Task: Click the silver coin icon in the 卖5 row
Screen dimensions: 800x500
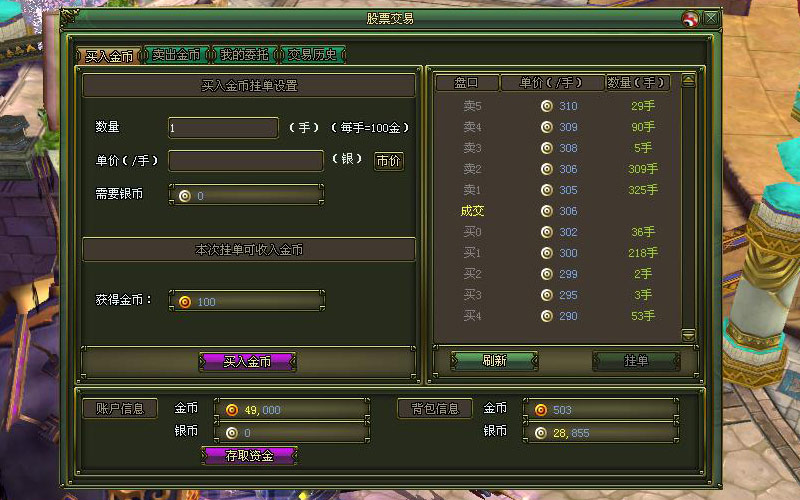Action: pyautogui.click(x=546, y=106)
